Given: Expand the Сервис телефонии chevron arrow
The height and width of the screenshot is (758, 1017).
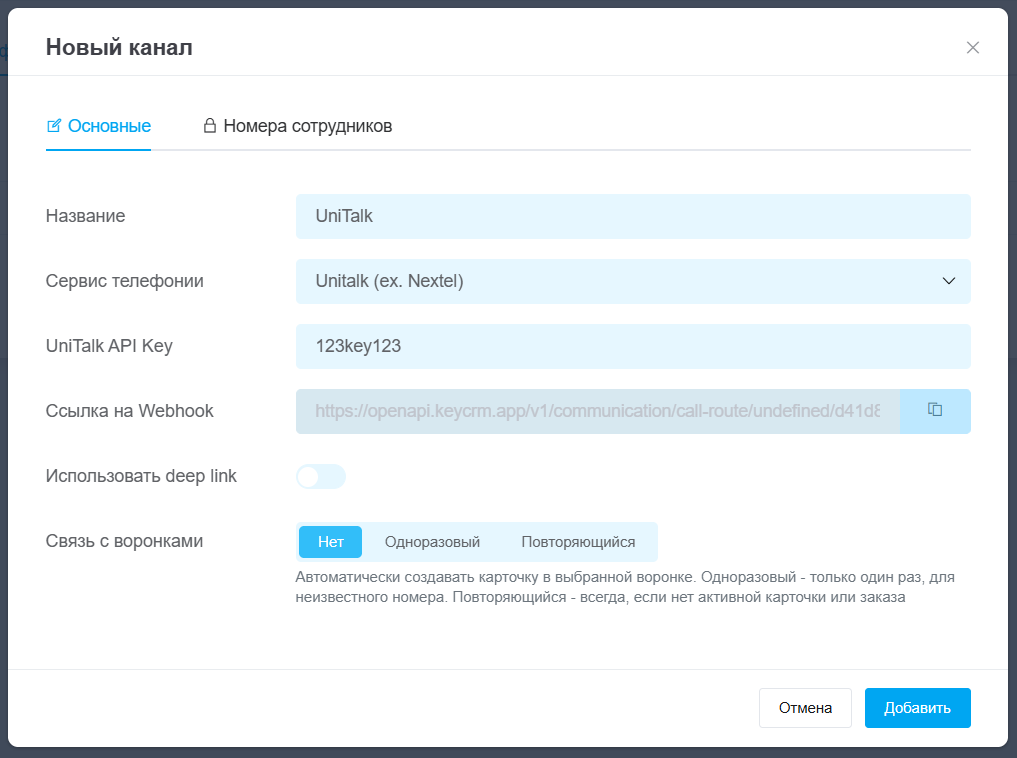Looking at the screenshot, I should [949, 281].
